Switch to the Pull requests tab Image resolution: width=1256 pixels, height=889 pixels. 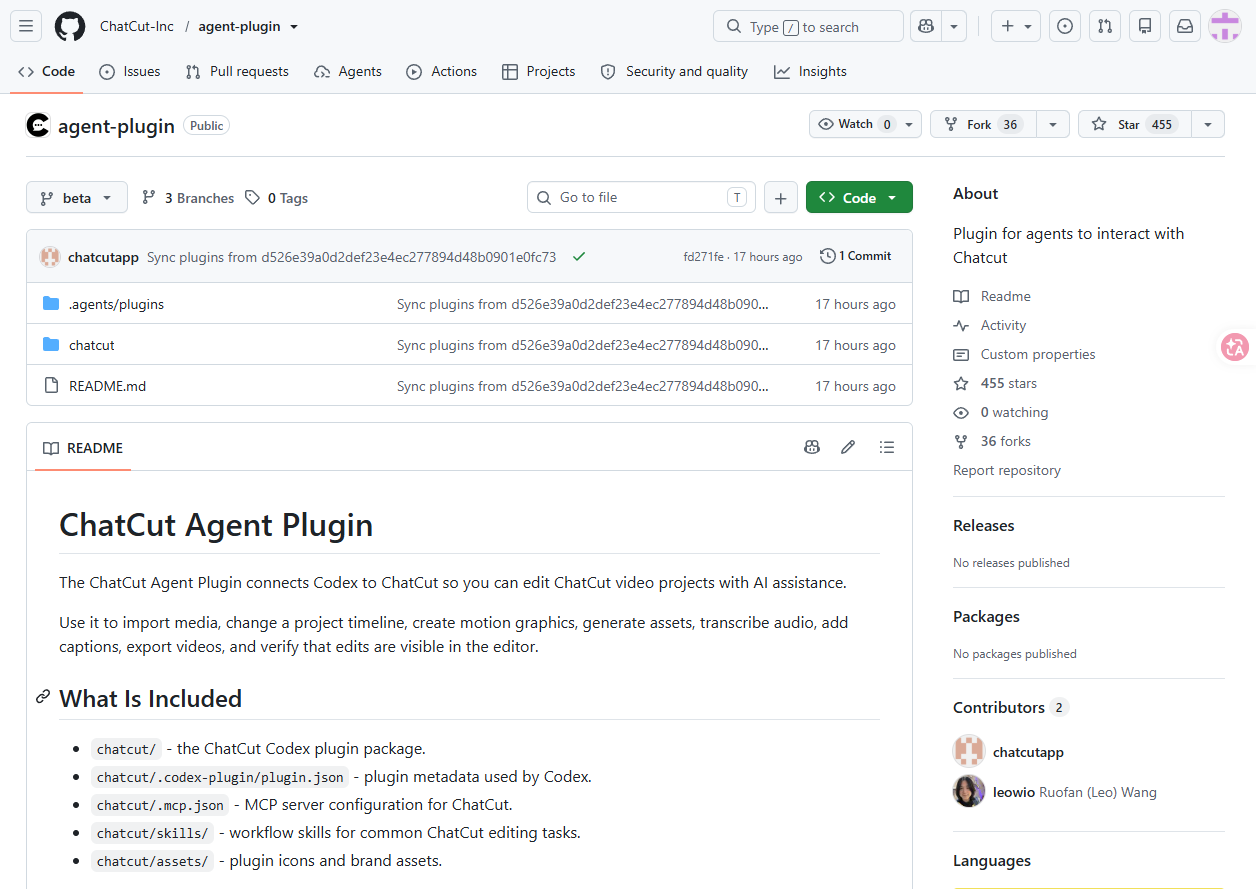coord(237,71)
